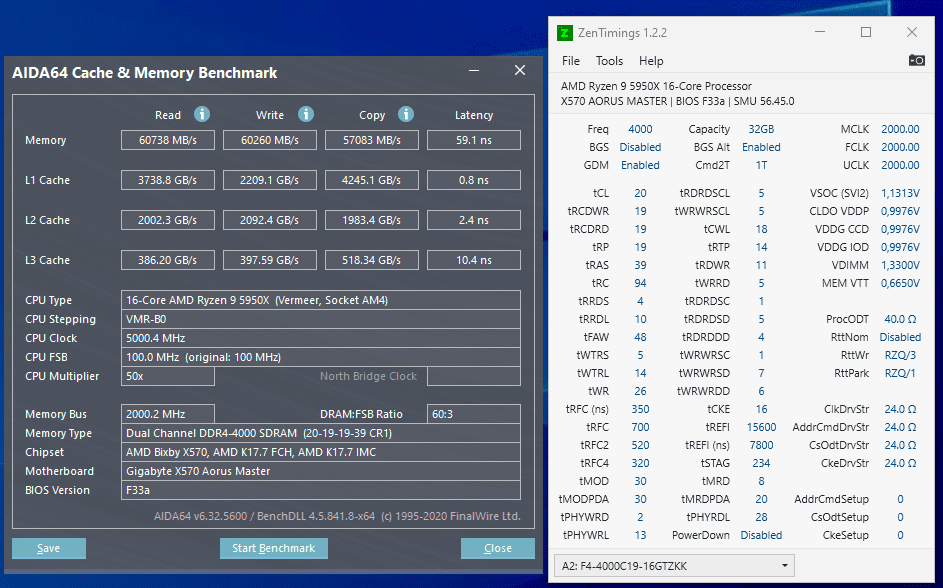Click the RttPark value RZQ/1
This screenshot has width=943, height=588.
[x=900, y=373]
